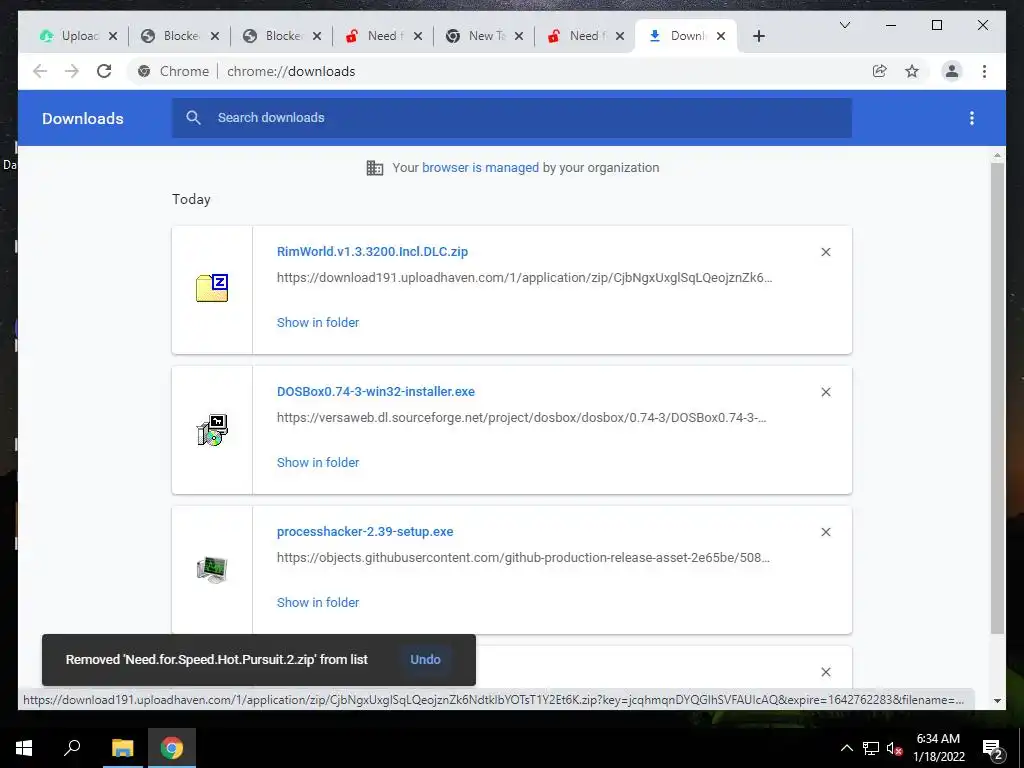
Task: Switch to the Upload tab
Action: tap(69, 36)
